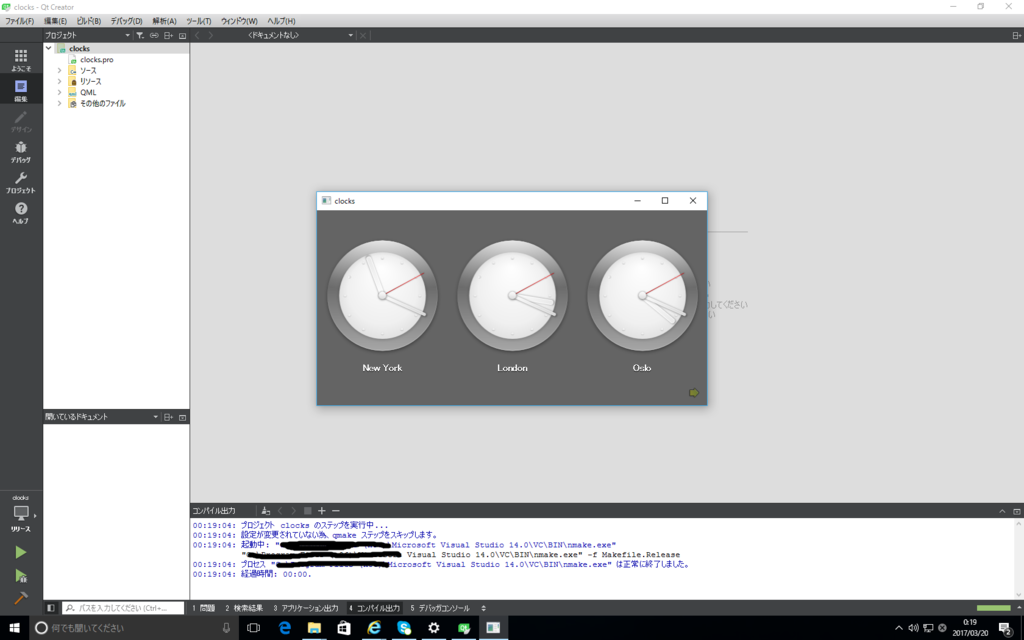Click the green Run button
Viewport: 1024px width, 640px height.
[21, 552]
